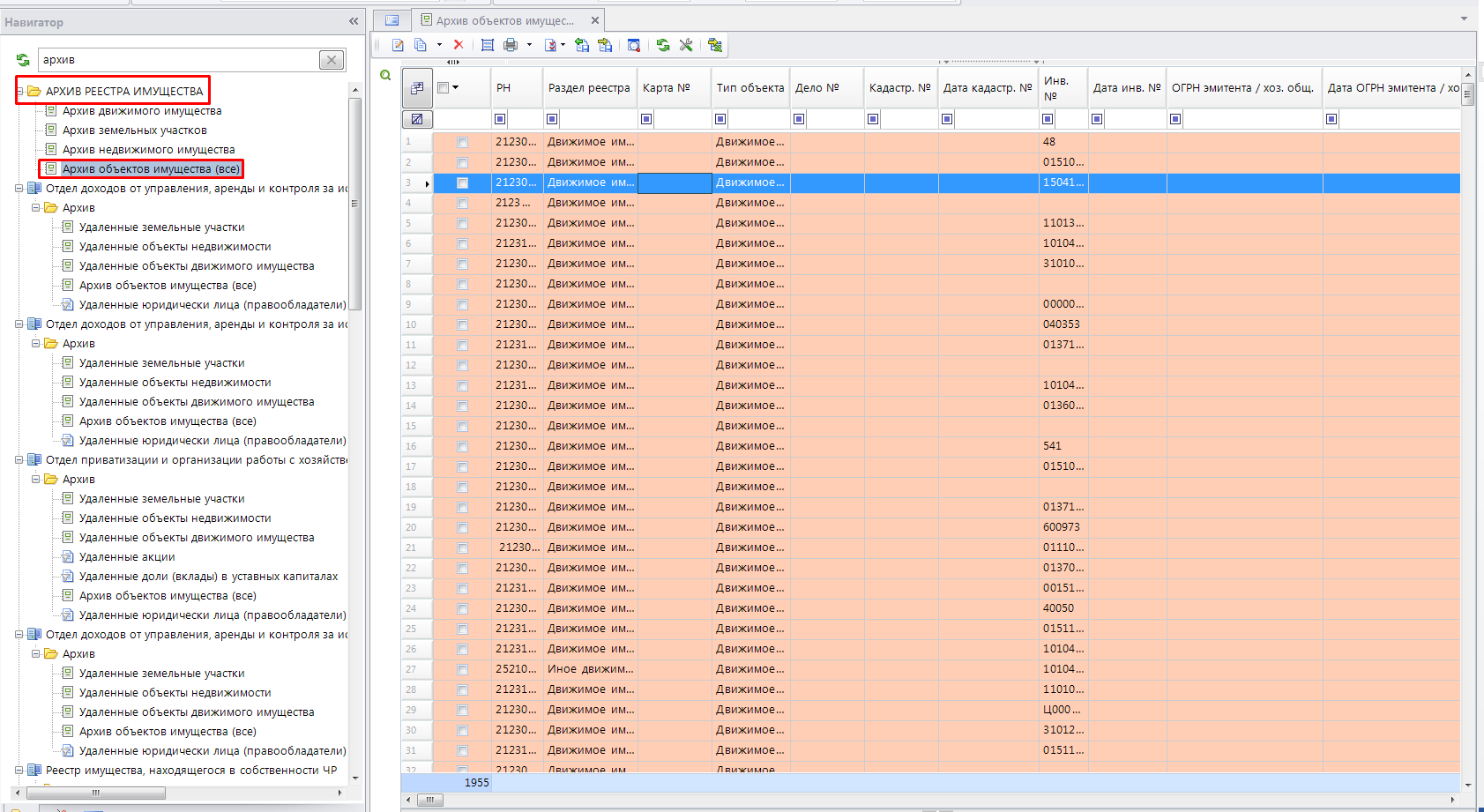Viewport: 1484px width, 812px height.
Task: Click the import with green arrow icon
Action: point(582,45)
